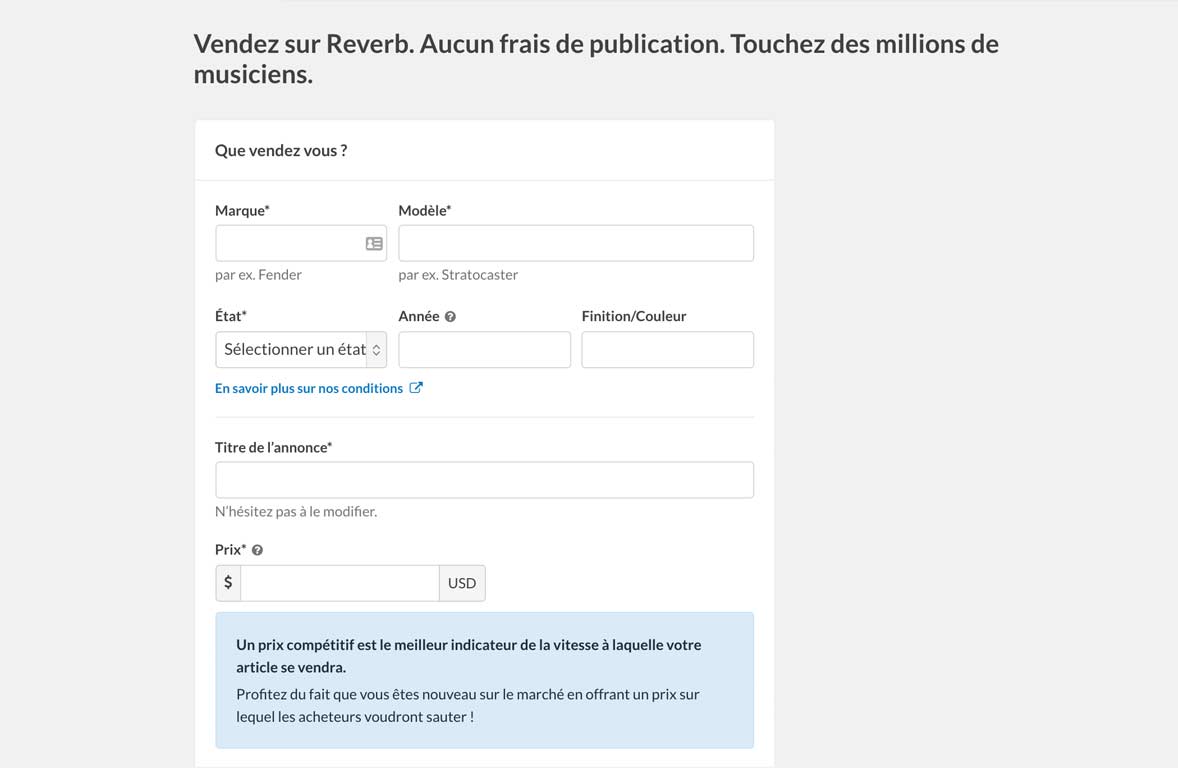Image resolution: width=1178 pixels, height=768 pixels.
Task: Focus the Finition/Couleur input field
Action: pyautogui.click(x=667, y=350)
